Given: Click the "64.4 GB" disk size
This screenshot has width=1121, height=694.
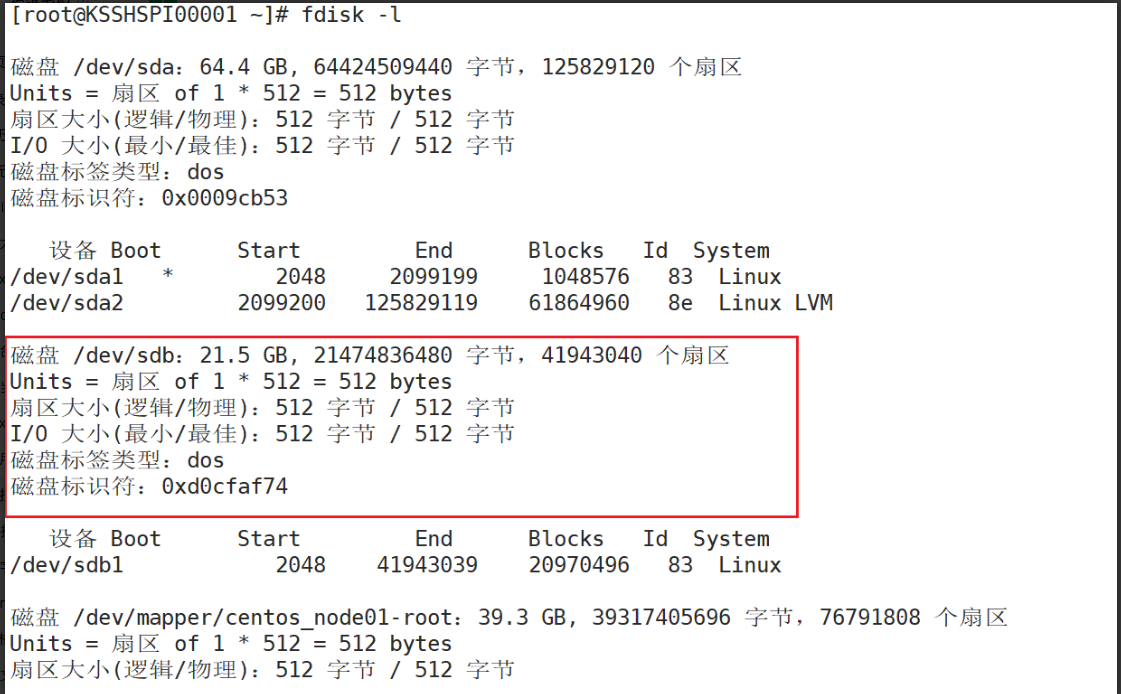Looking at the screenshot, I should point(243,67).
